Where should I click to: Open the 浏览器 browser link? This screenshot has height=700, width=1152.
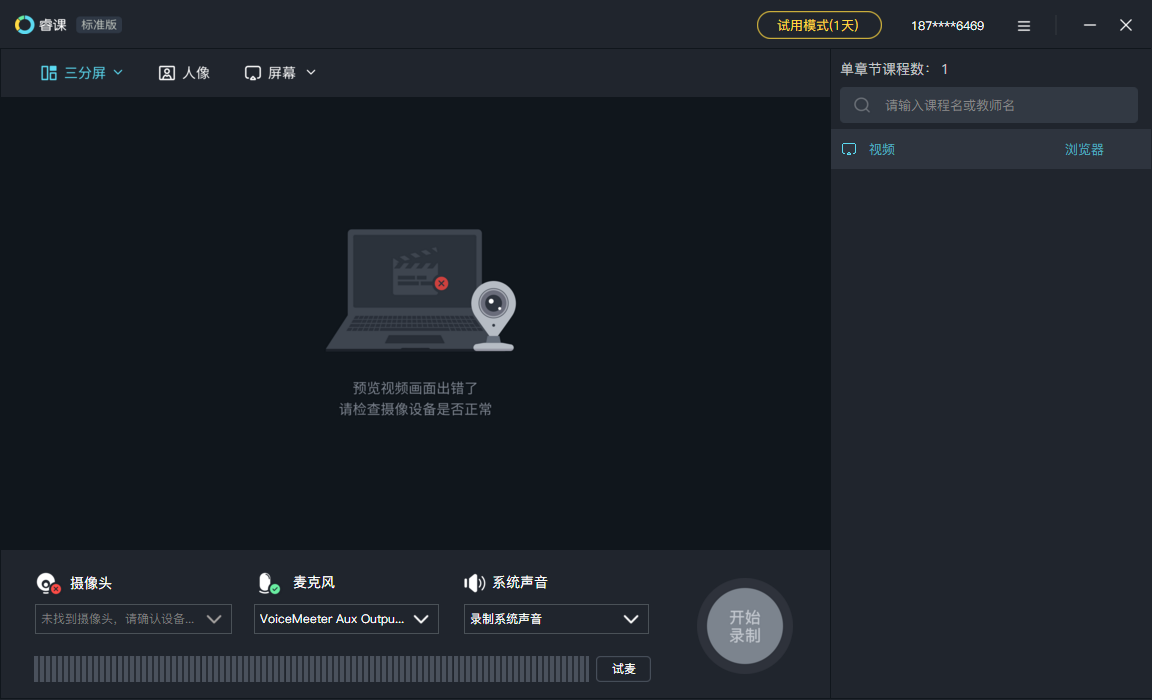click(1084, 148)
